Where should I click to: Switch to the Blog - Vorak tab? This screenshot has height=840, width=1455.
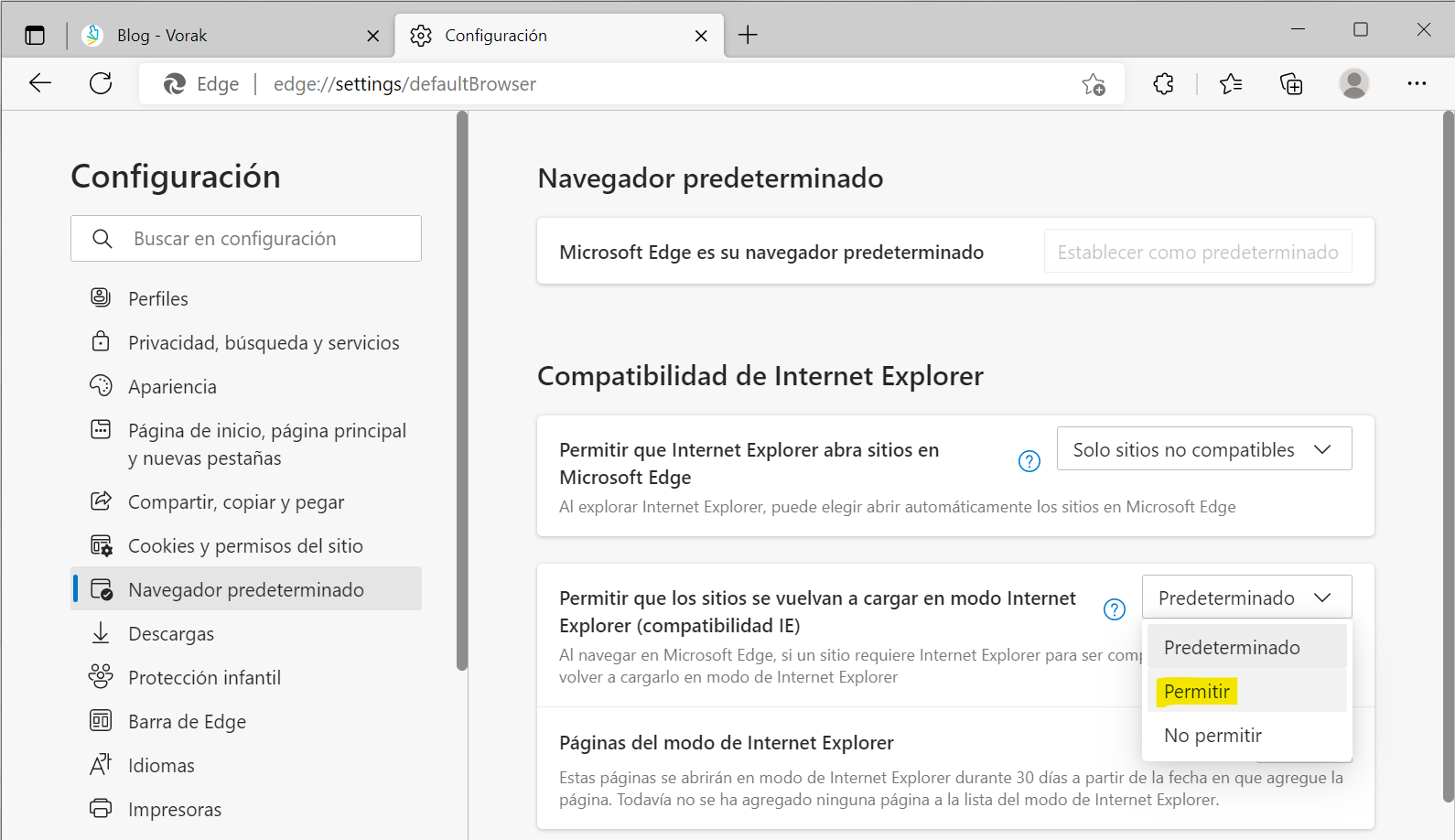point(231,36)
